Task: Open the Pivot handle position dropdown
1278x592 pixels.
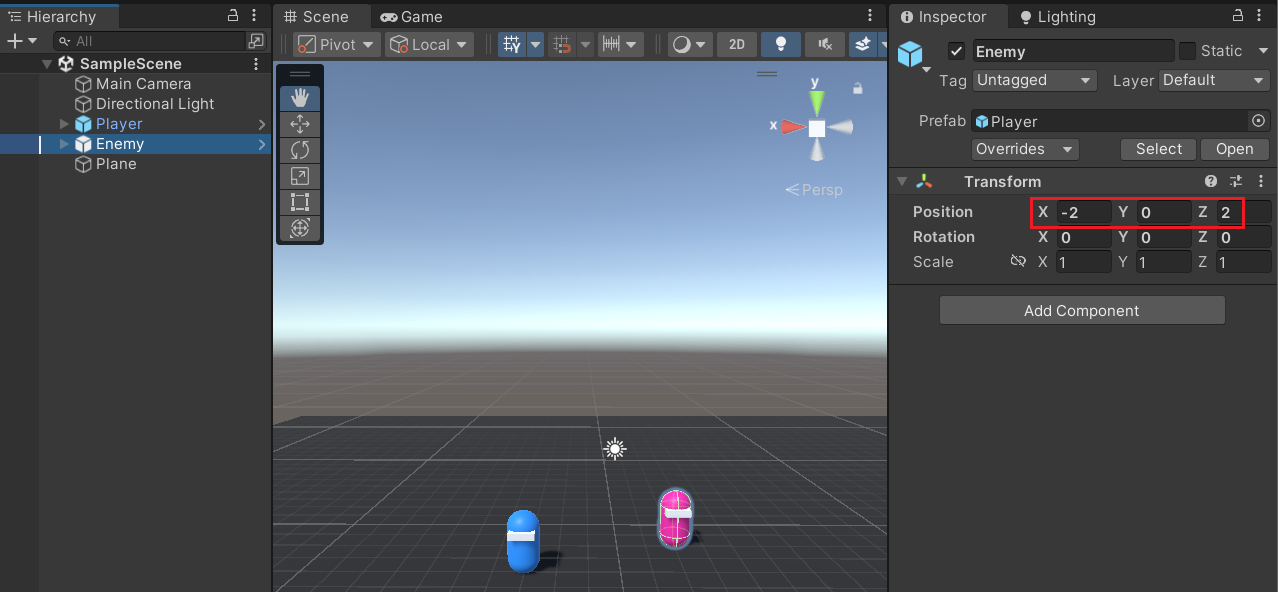Action: pos(337,45)
